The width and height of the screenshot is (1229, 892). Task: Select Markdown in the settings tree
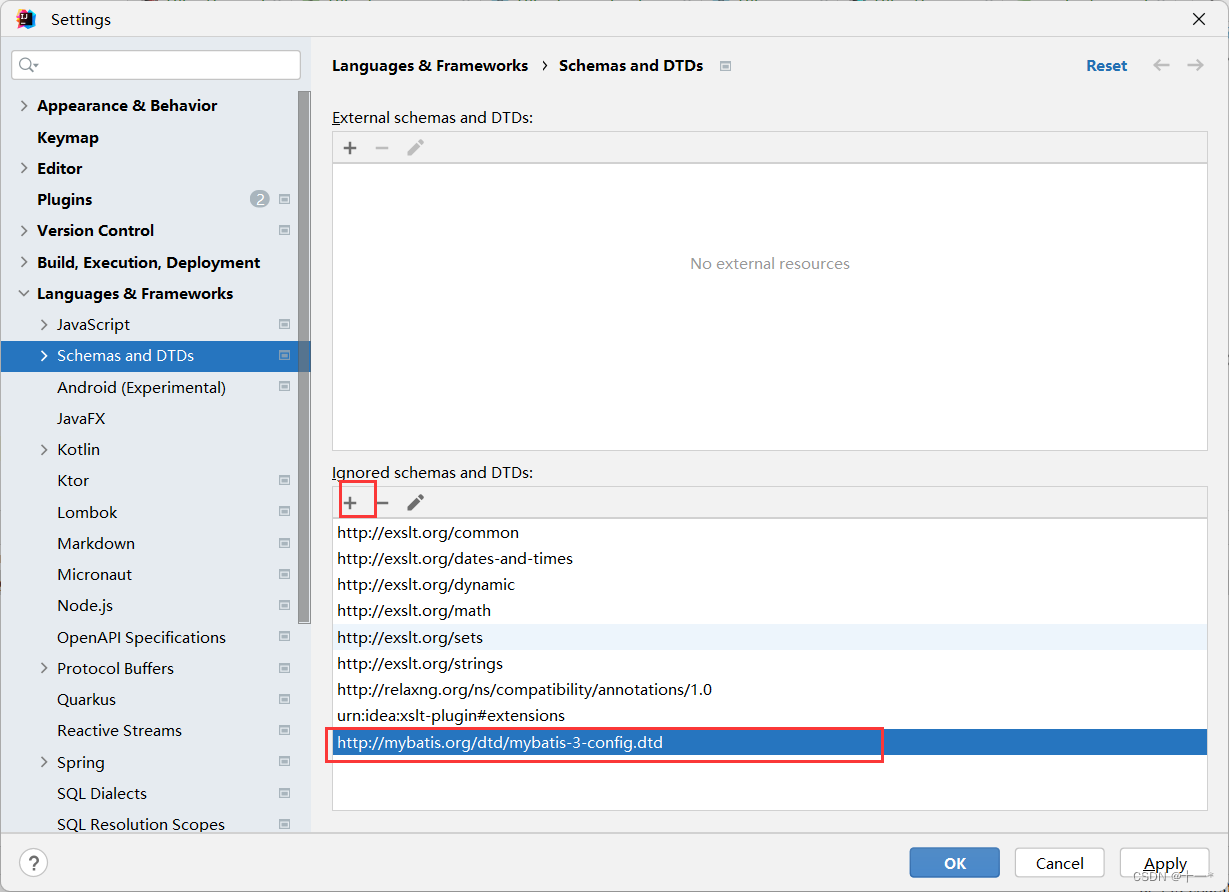click(95, 543)
